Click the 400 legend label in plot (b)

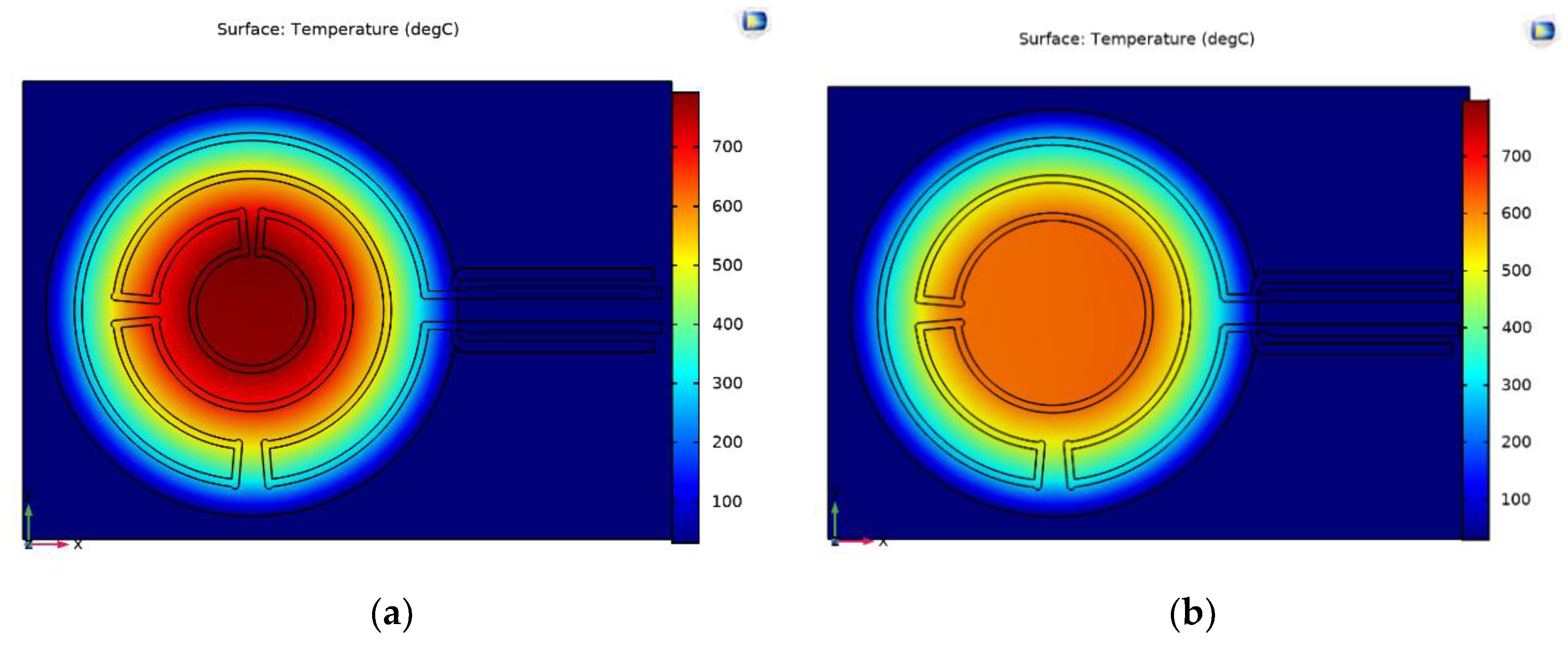coord(1516,327)
